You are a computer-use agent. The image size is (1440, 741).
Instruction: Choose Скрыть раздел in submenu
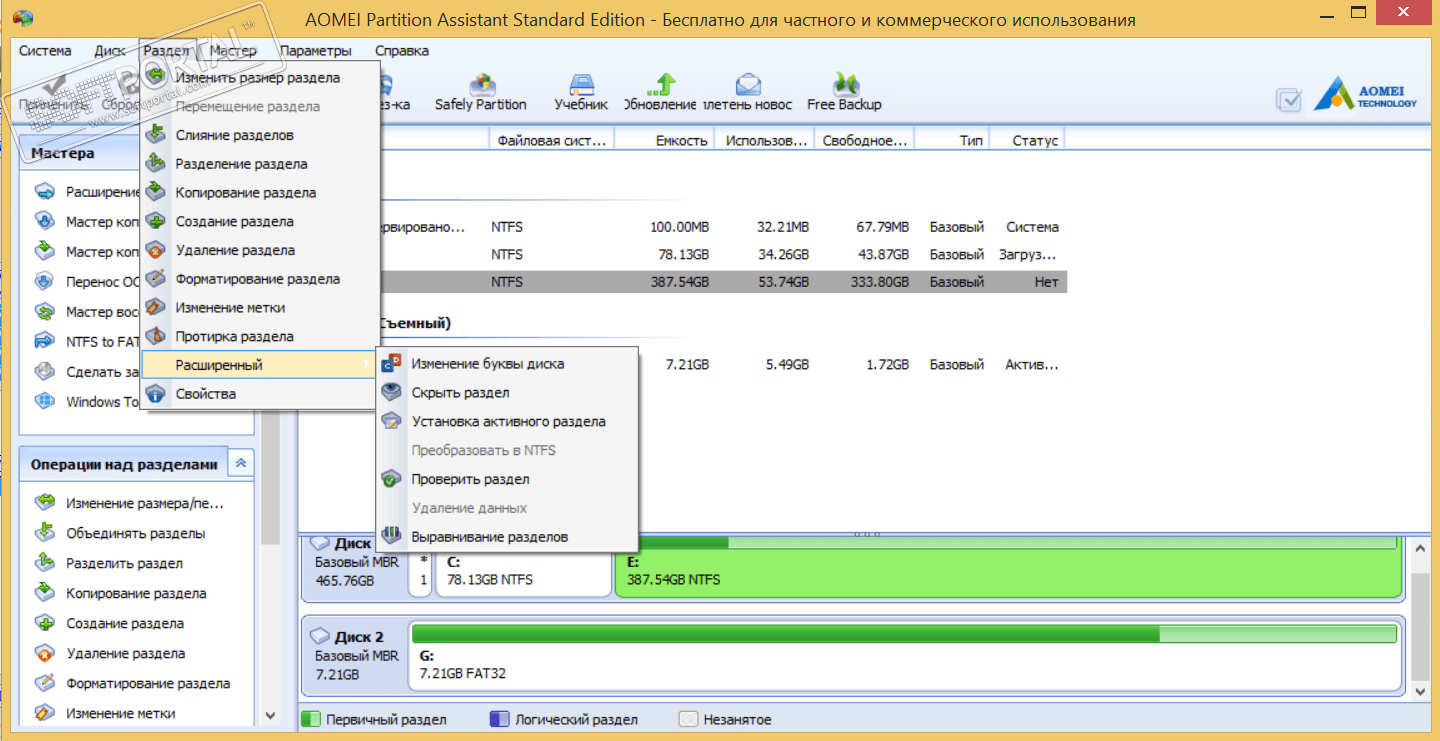click(x=507, y=393)
